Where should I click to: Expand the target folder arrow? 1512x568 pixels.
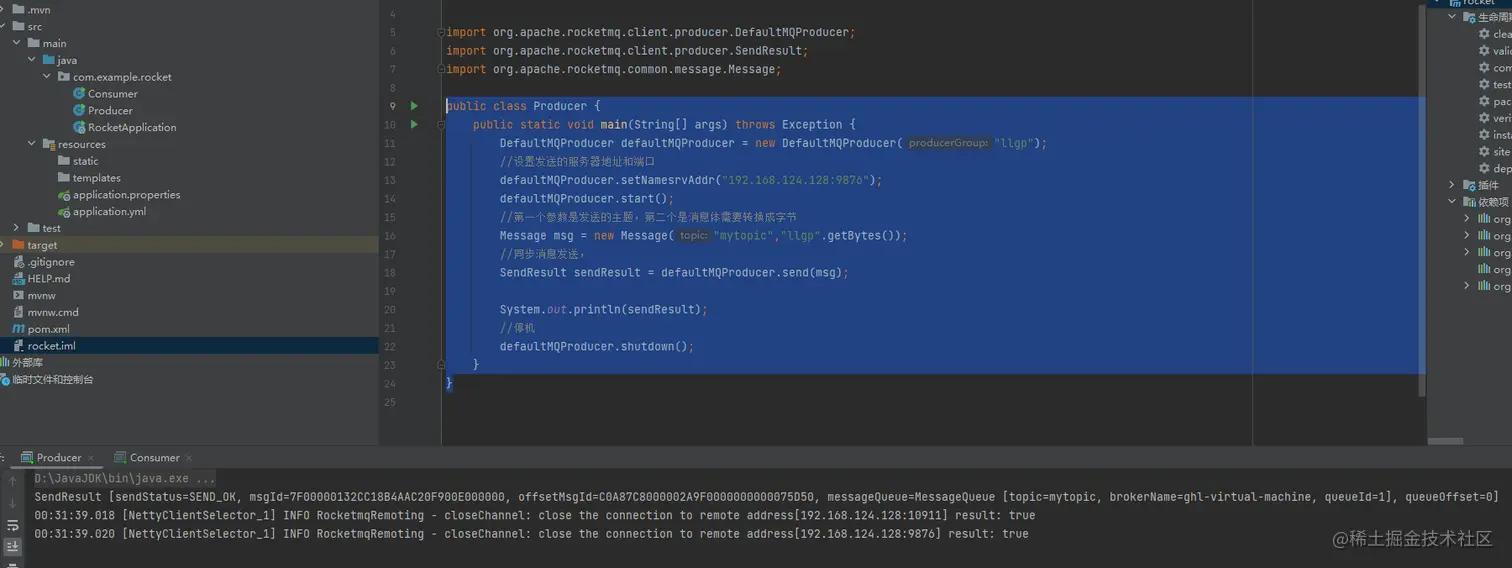(4, 245)
